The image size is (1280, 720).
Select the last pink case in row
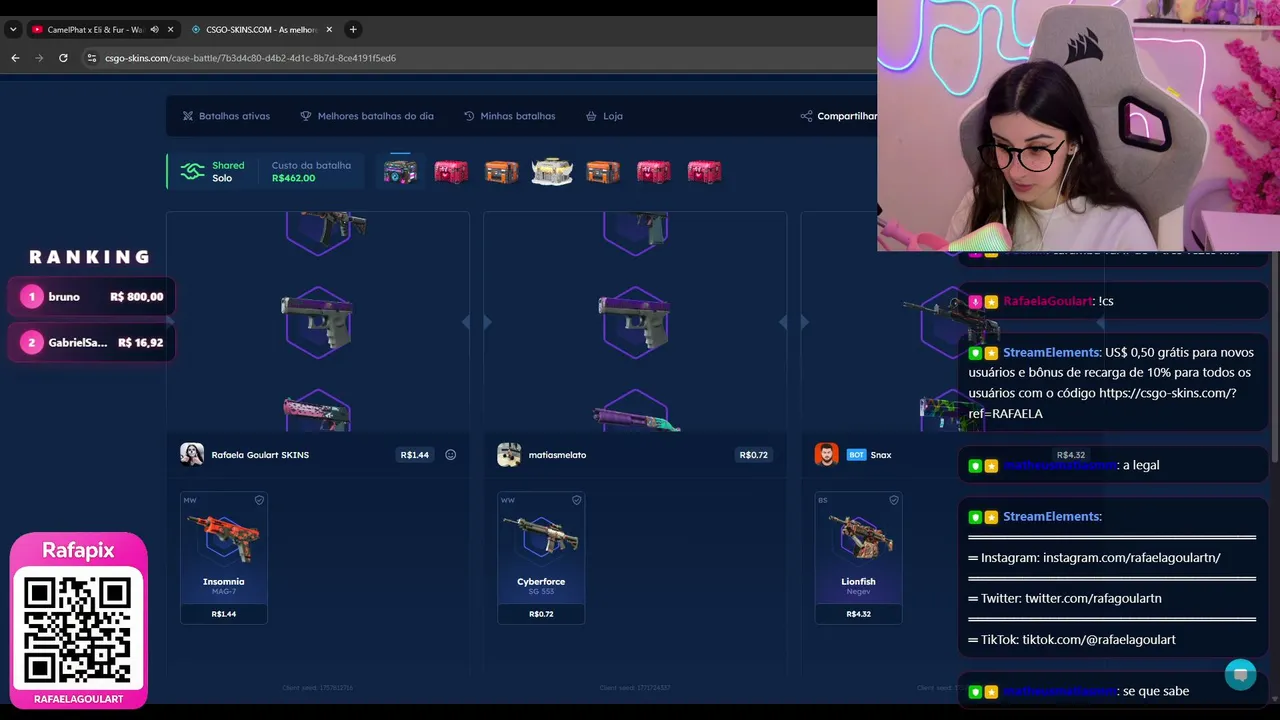pyautogui.click(x=705, y=172)
